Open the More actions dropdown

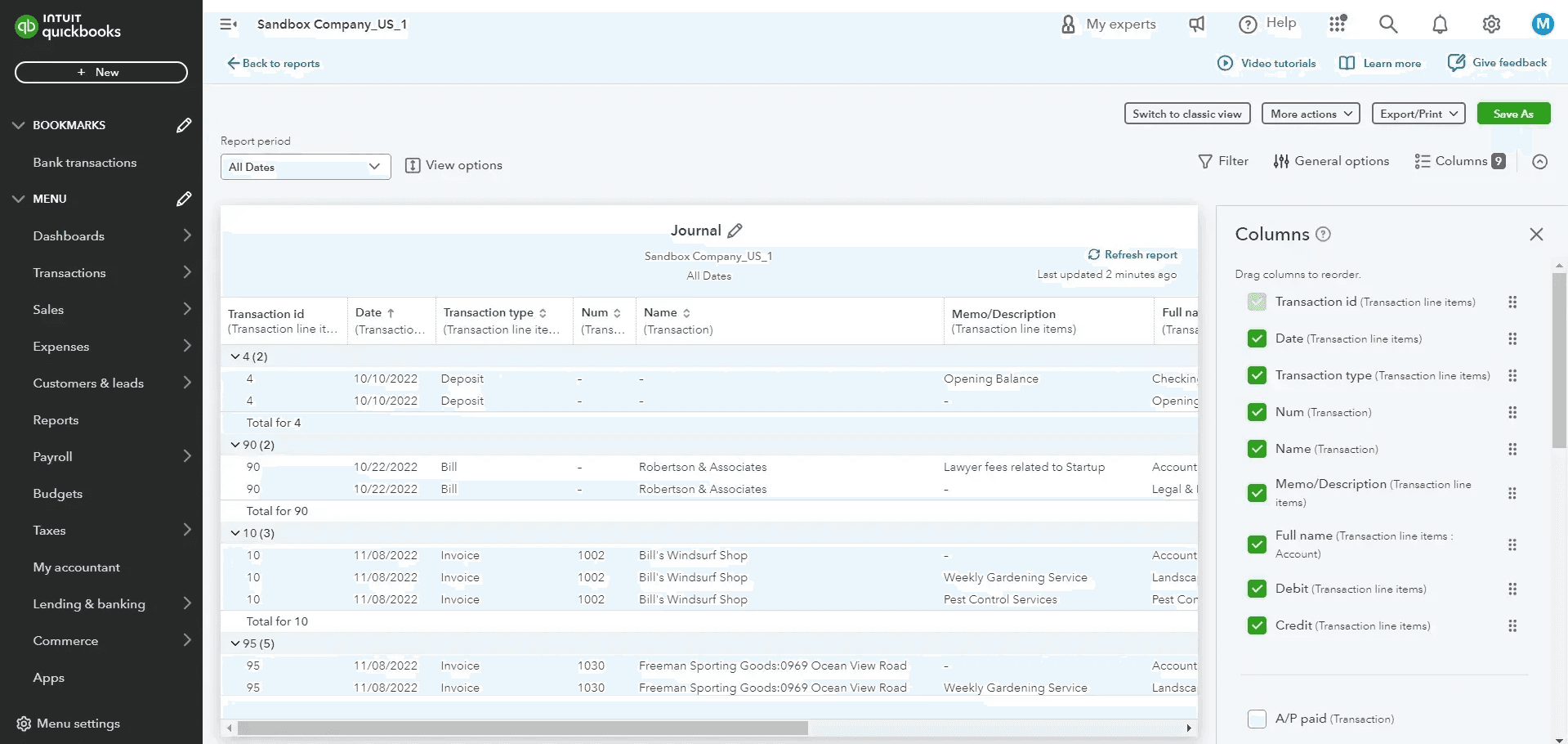[x=1311, y=114]
